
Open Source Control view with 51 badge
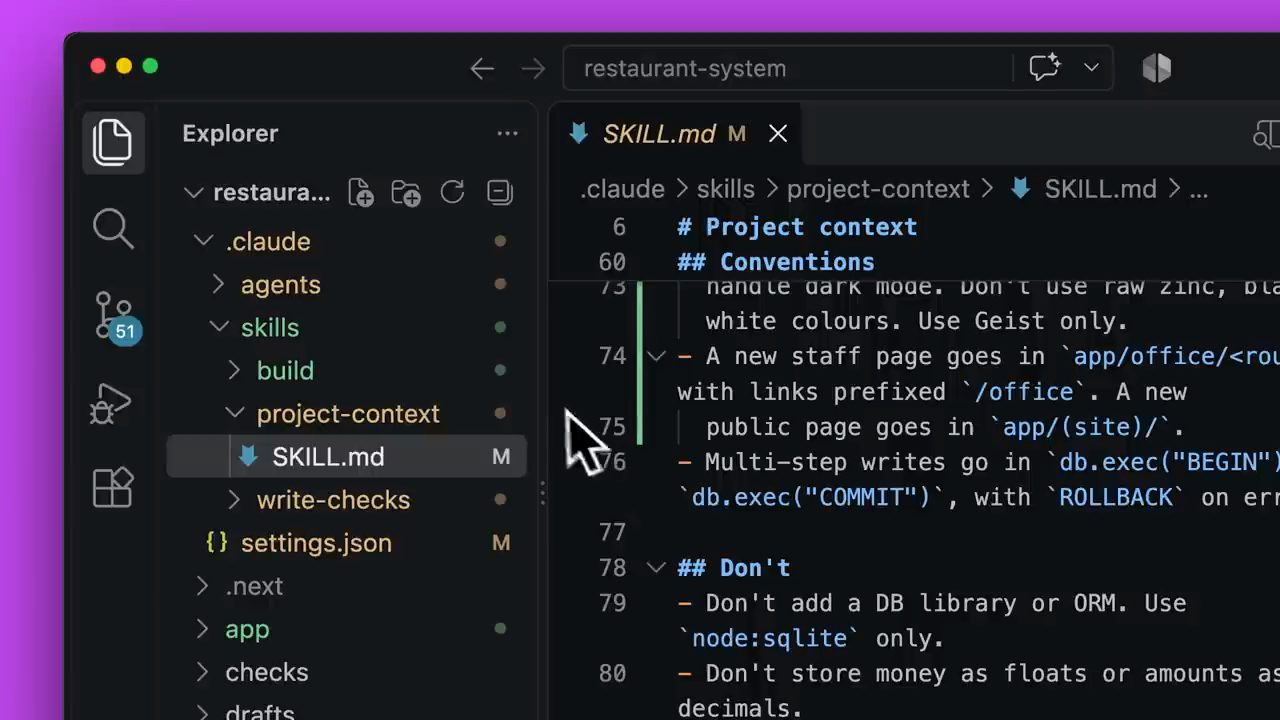click(x=114, y=316)
